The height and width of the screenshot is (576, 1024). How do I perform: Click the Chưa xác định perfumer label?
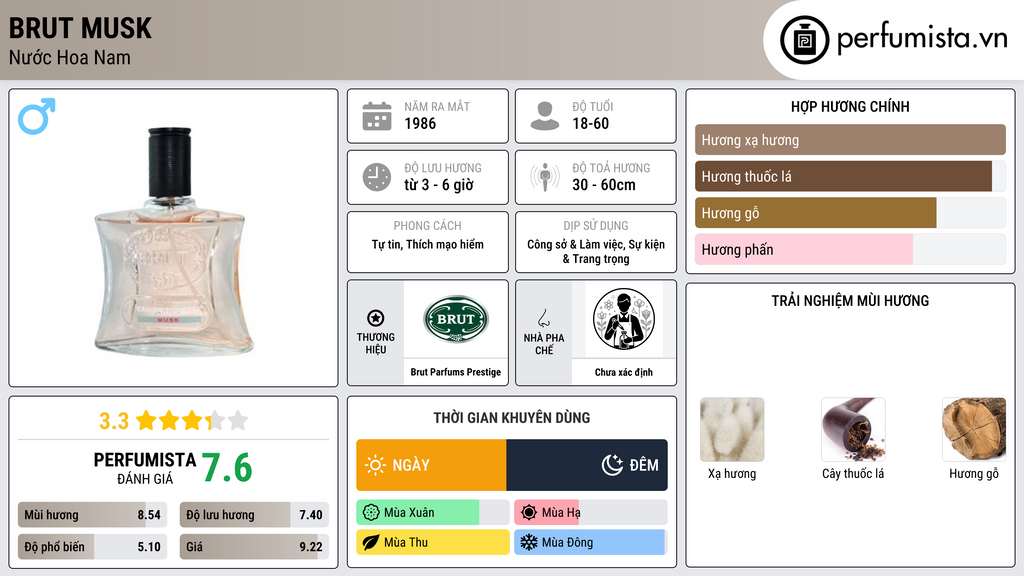pyautogui.click(x=624, y=372)
